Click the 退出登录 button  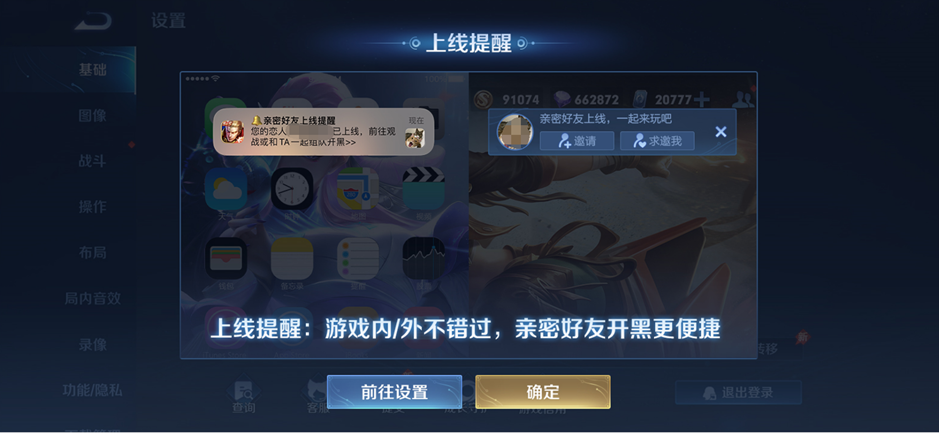click(x=738, y=393)
